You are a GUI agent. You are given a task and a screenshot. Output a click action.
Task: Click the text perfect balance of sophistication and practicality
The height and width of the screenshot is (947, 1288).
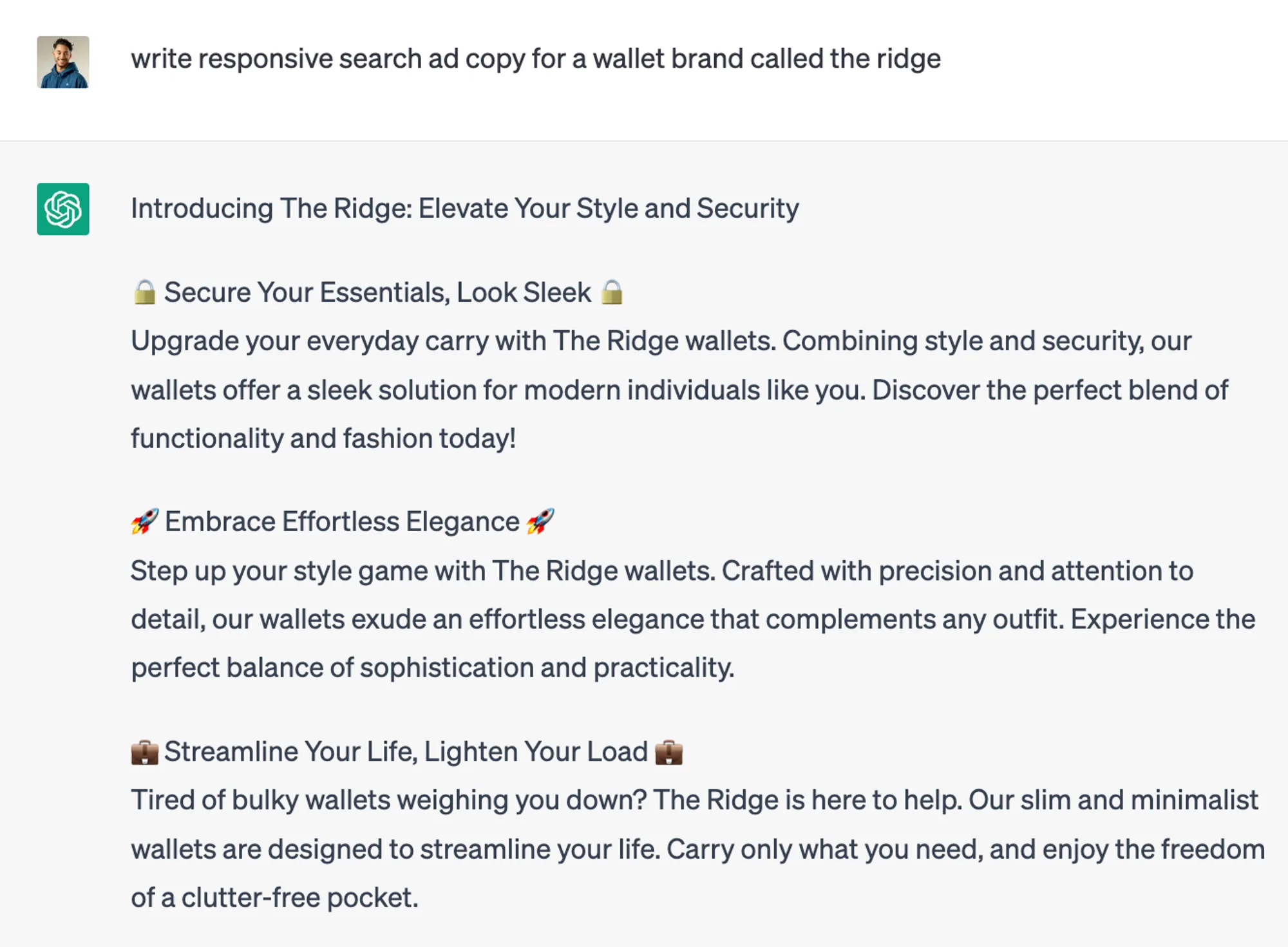(x=433, y=668)
